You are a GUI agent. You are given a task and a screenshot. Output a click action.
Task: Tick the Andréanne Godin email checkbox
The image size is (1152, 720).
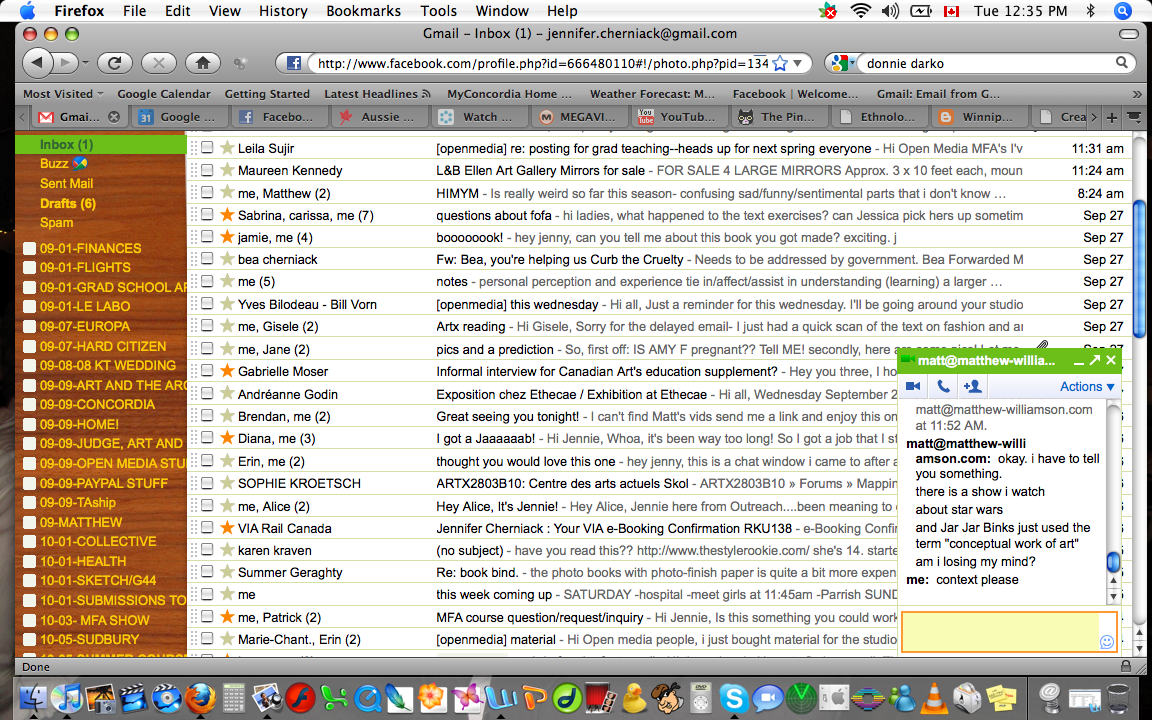pyautogui.click(x=207, y=393)
